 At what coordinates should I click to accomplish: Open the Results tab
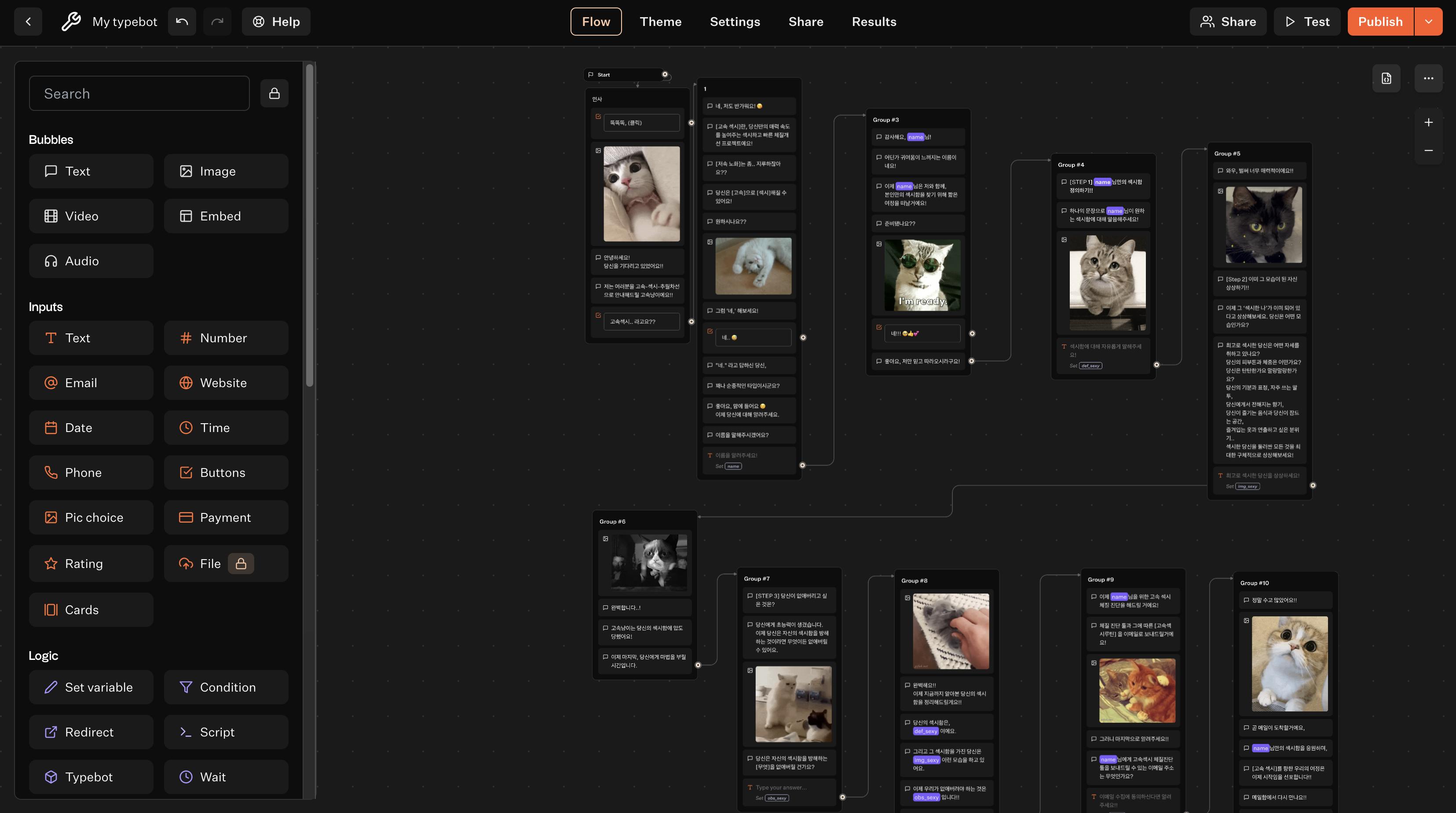[874, 22]
